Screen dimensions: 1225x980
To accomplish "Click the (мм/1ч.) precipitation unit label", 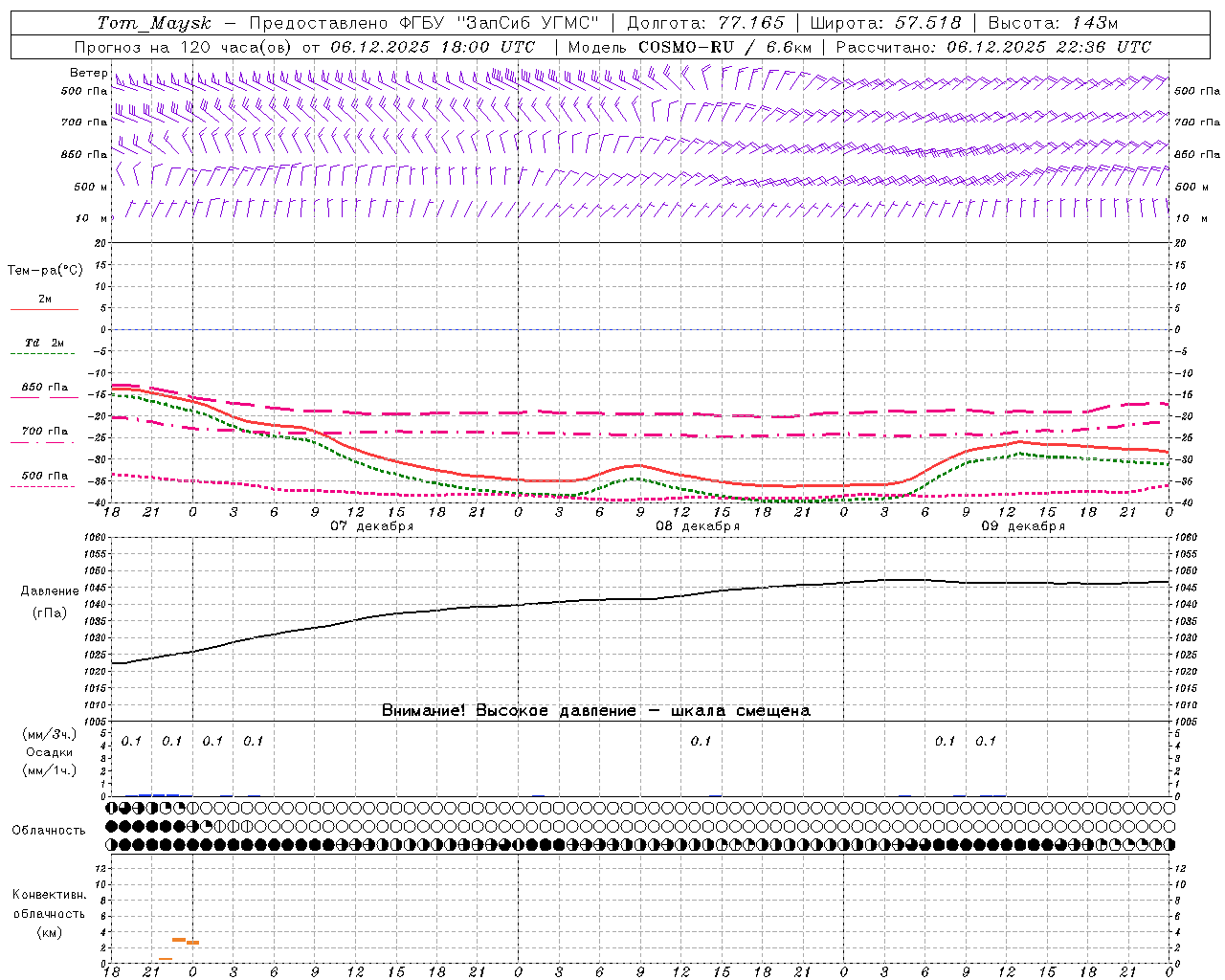I will 50,770.
